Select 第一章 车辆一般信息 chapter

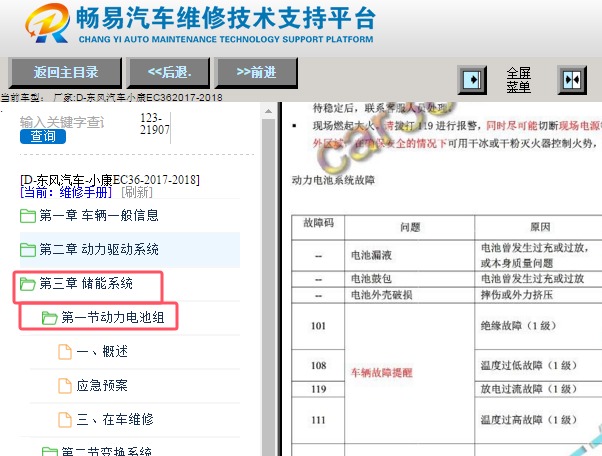[99, 215]
